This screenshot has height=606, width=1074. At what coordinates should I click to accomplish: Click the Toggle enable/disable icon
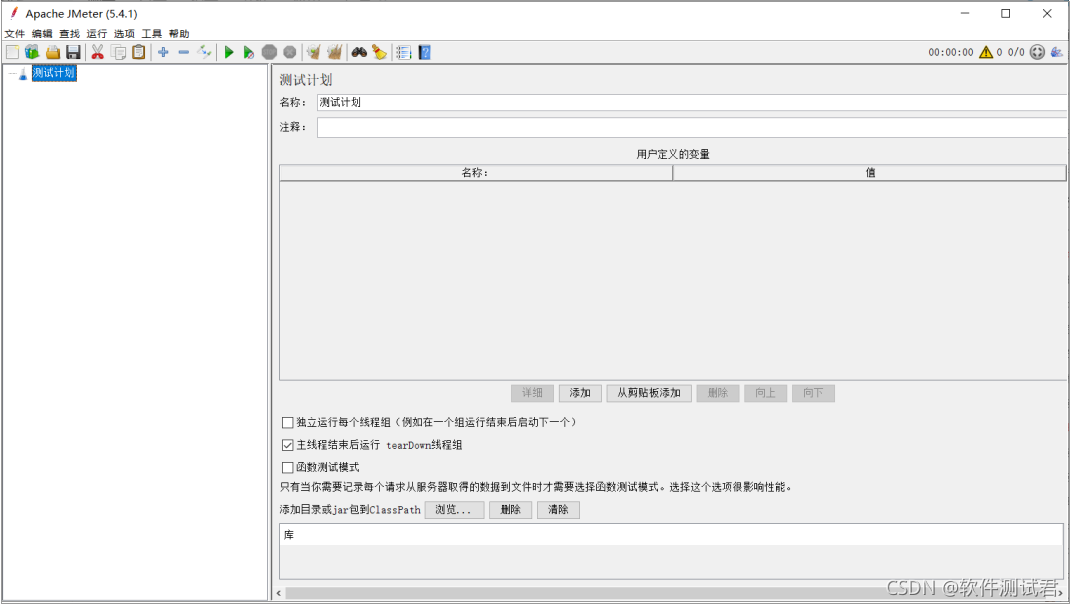click(204, 52)
